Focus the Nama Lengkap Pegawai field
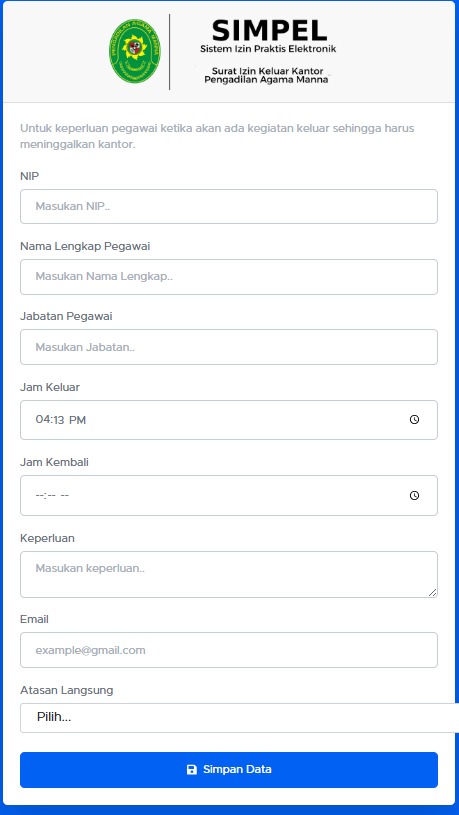 point(229,277)
